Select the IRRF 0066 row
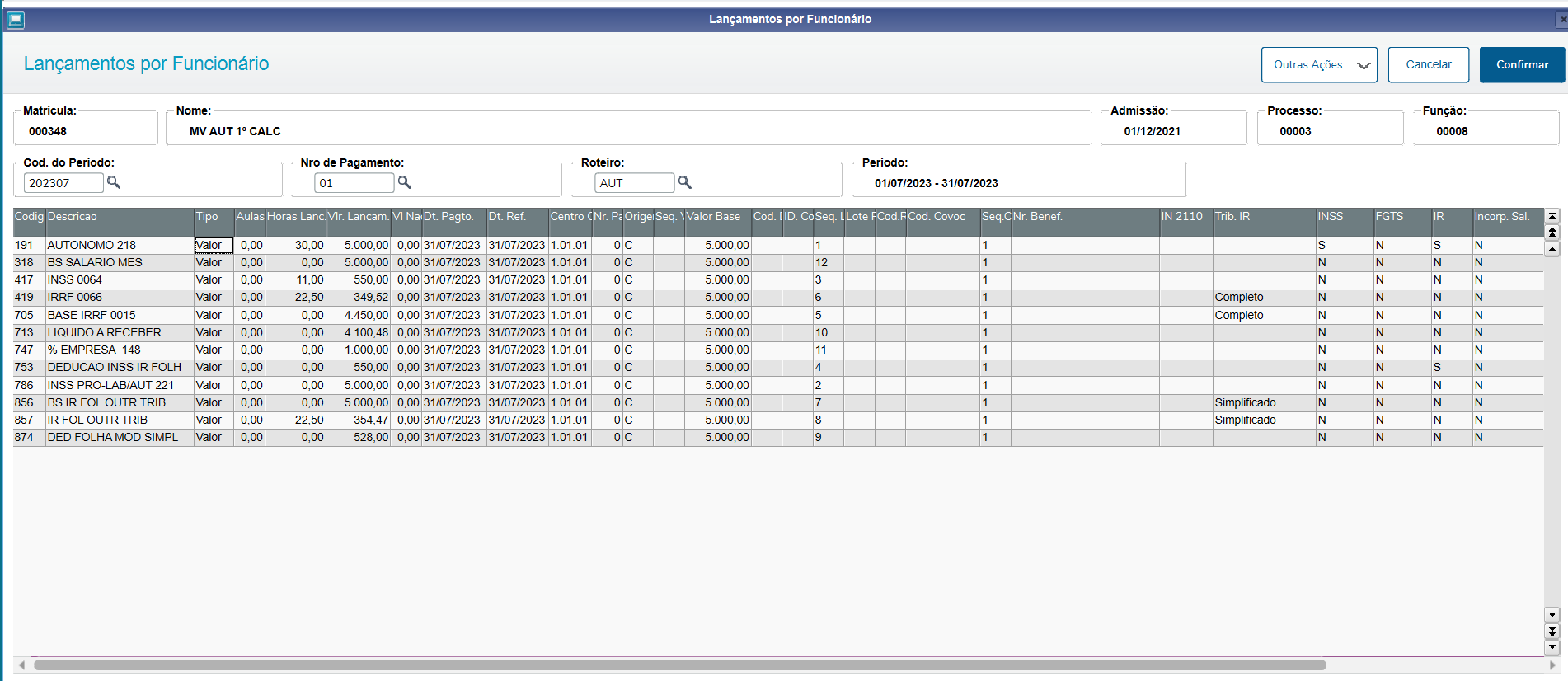The image size is (1568, 681). point(778,298)
